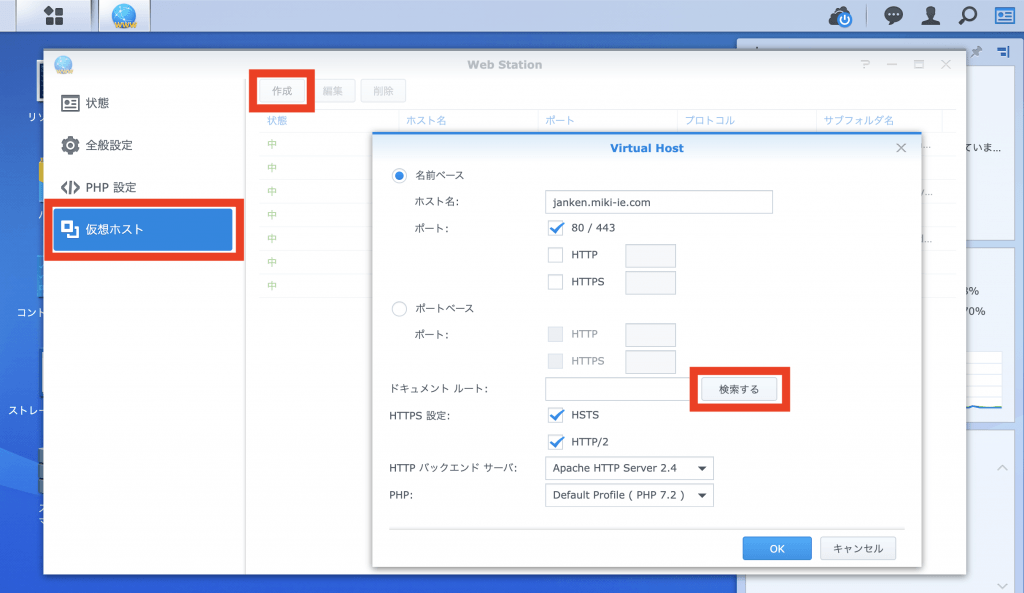Open the DSM main menu grid icon

coord(53,16)
